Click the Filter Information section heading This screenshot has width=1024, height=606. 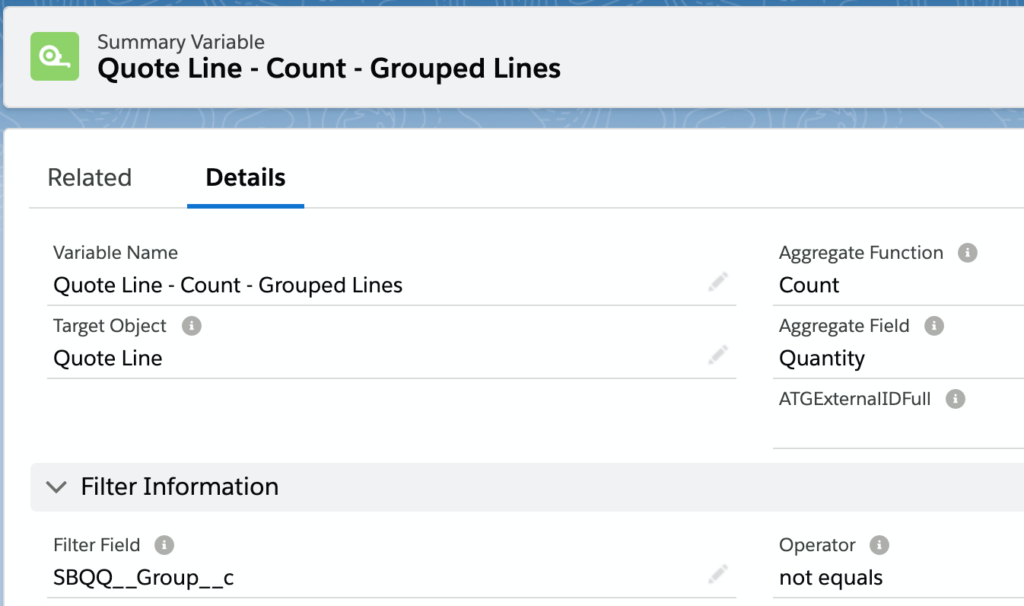click(180, 487)
